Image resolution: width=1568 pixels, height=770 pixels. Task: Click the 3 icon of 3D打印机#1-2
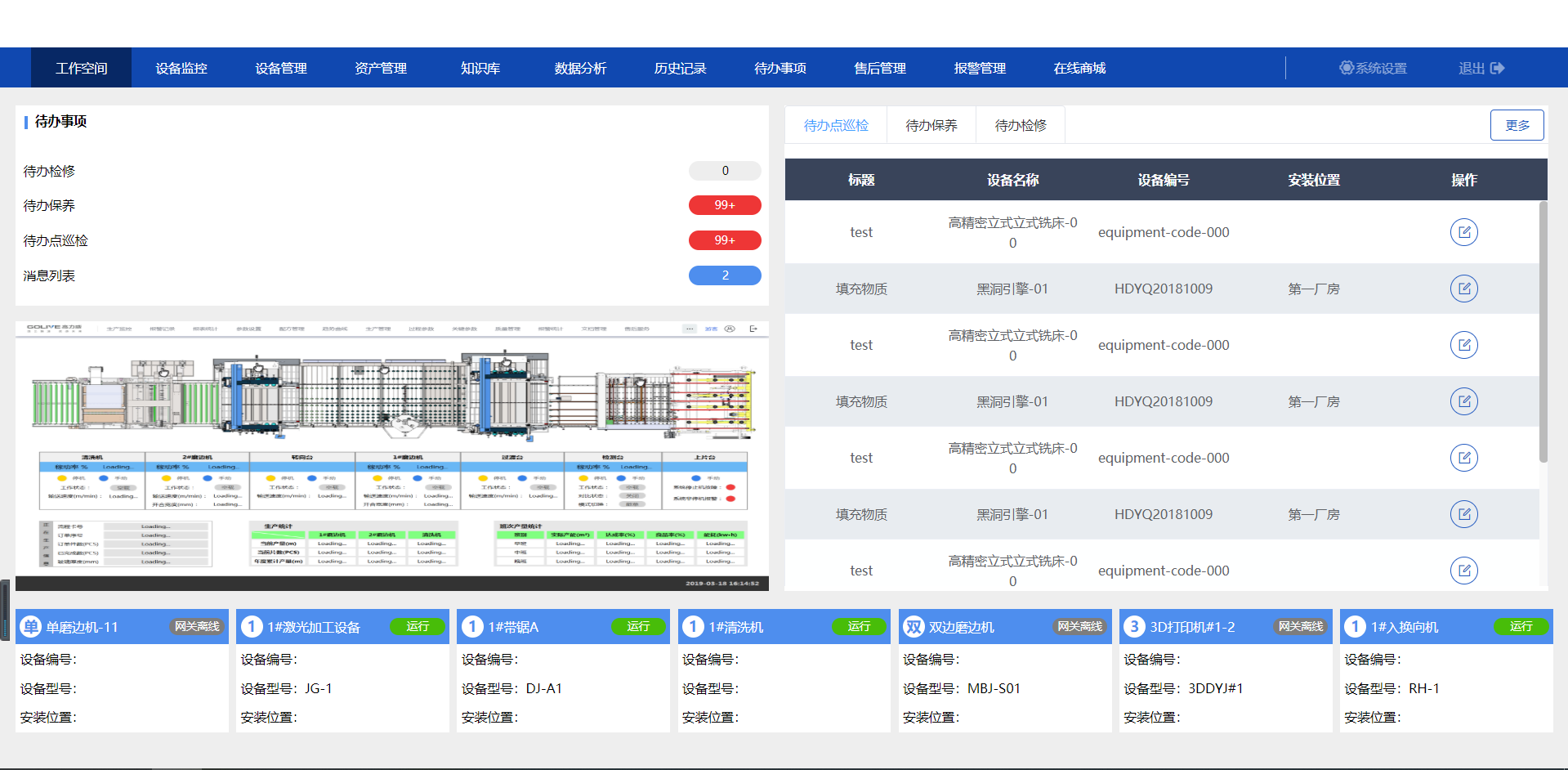[x=1134, y=627]
